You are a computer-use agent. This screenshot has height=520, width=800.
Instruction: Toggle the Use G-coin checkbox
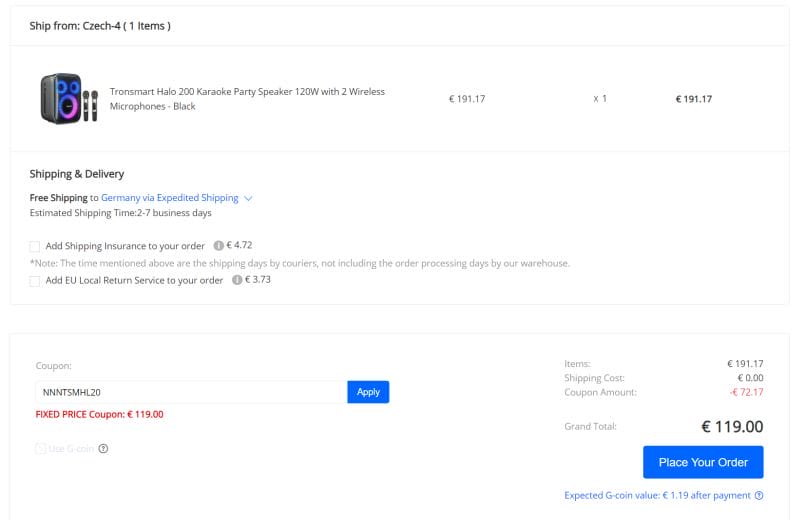point(40,449)
